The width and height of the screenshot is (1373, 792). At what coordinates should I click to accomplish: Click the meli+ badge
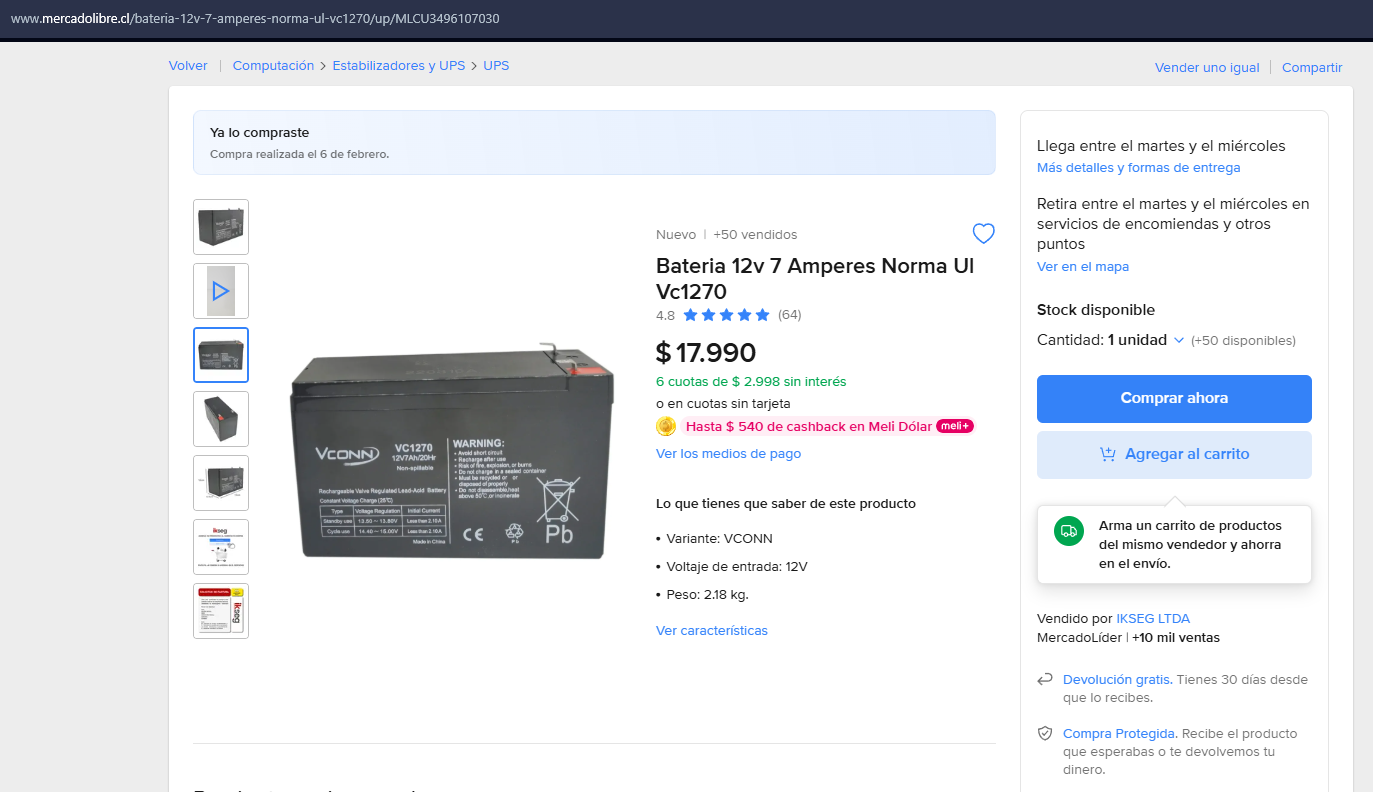955,427
